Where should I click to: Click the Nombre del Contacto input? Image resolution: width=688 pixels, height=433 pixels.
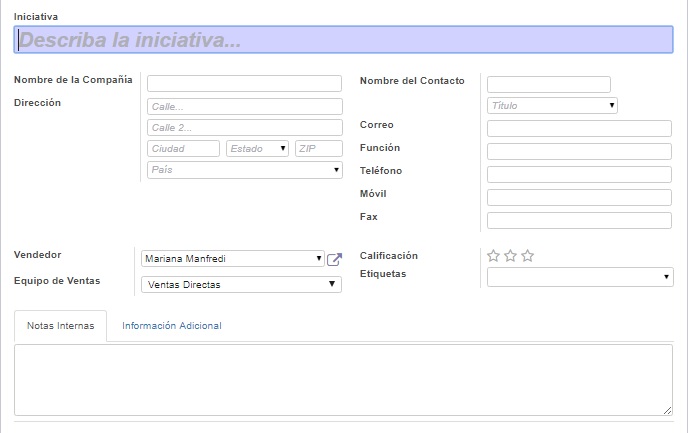548,84
